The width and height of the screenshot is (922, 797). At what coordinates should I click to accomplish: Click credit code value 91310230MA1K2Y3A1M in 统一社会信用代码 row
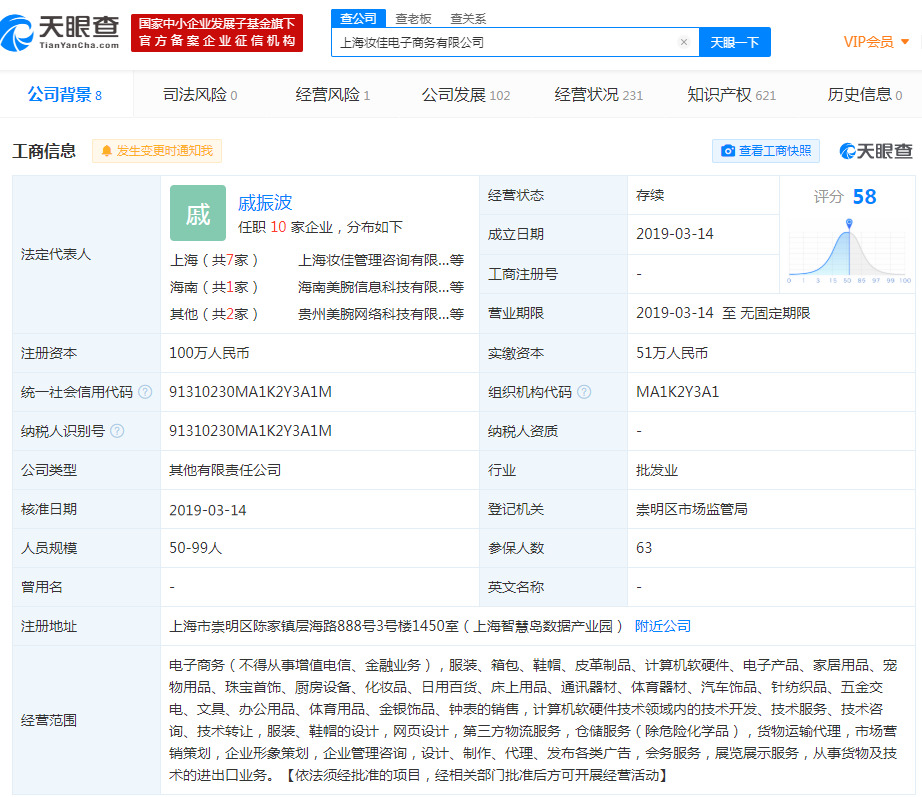(x=250, y=392)
